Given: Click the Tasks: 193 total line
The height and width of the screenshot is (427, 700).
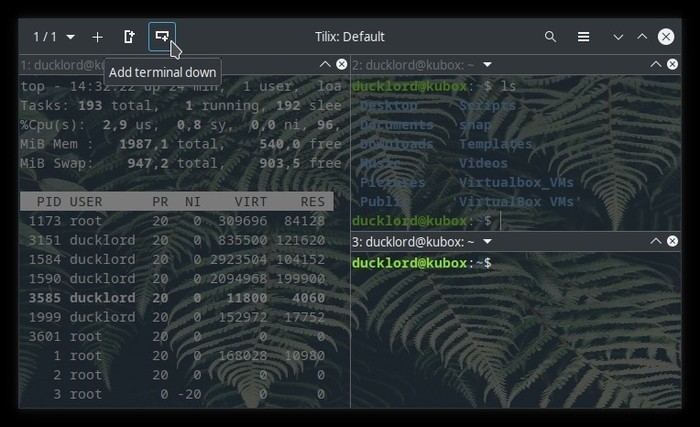Looking at the screenshot, I should click(x=181, y=106).
